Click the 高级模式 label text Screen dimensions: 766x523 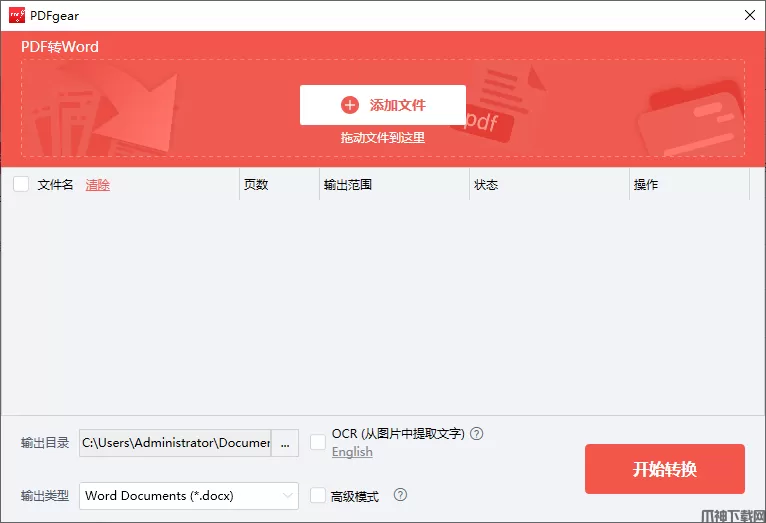[355, 496]
